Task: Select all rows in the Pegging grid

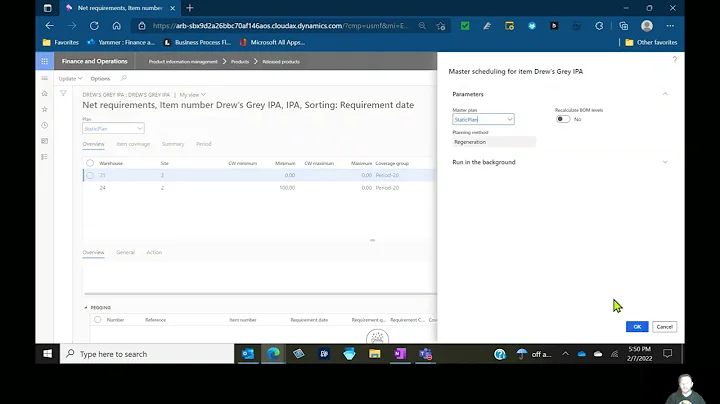Action: click(97, 320)
